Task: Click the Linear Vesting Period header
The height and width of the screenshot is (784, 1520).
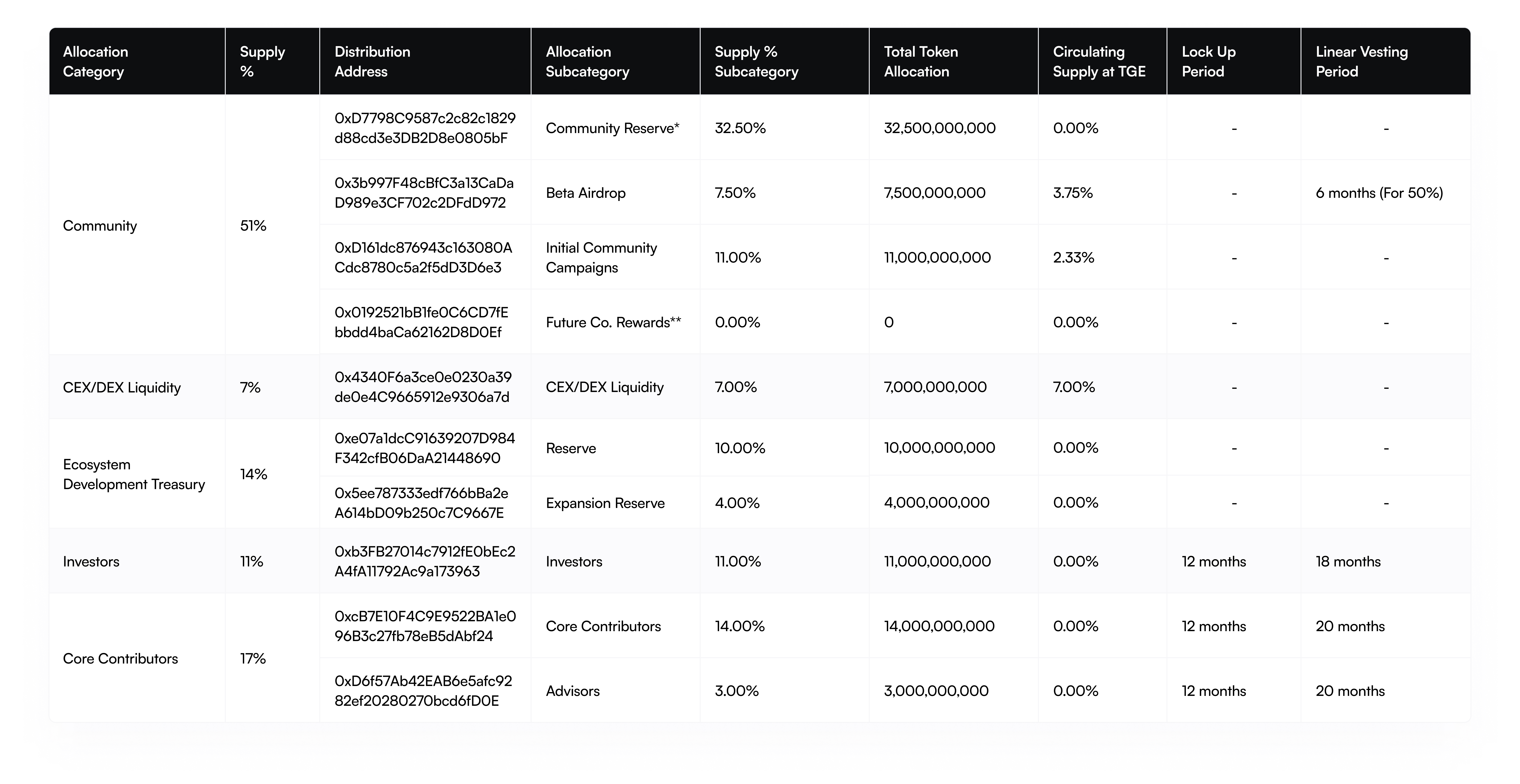Action: pyautogui.click(x=1361, y=61)
